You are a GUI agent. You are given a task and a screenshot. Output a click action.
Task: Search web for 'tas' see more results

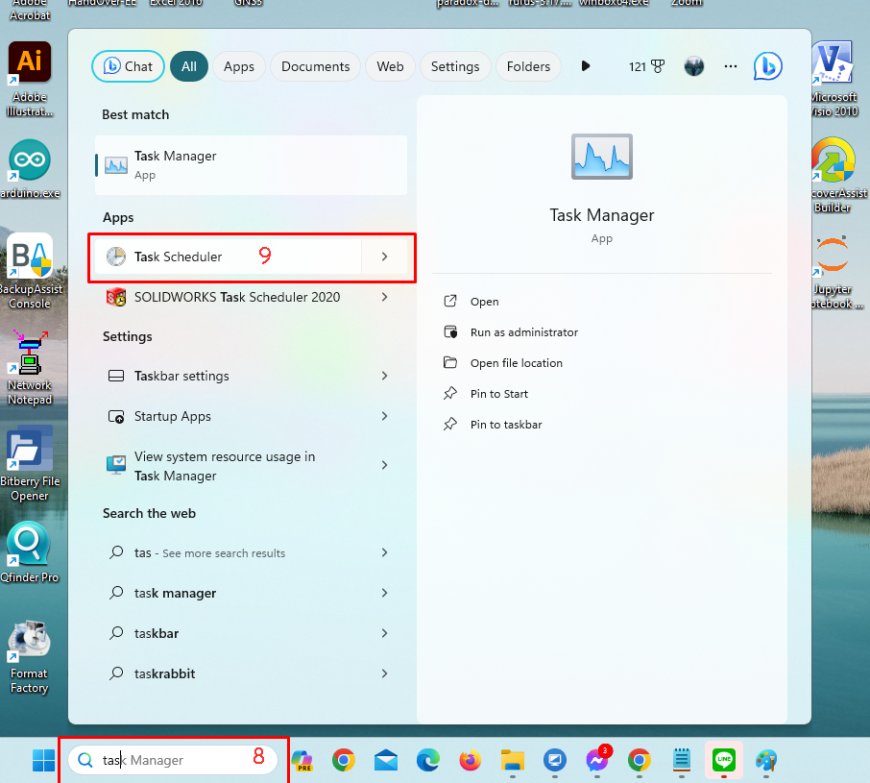227,553
